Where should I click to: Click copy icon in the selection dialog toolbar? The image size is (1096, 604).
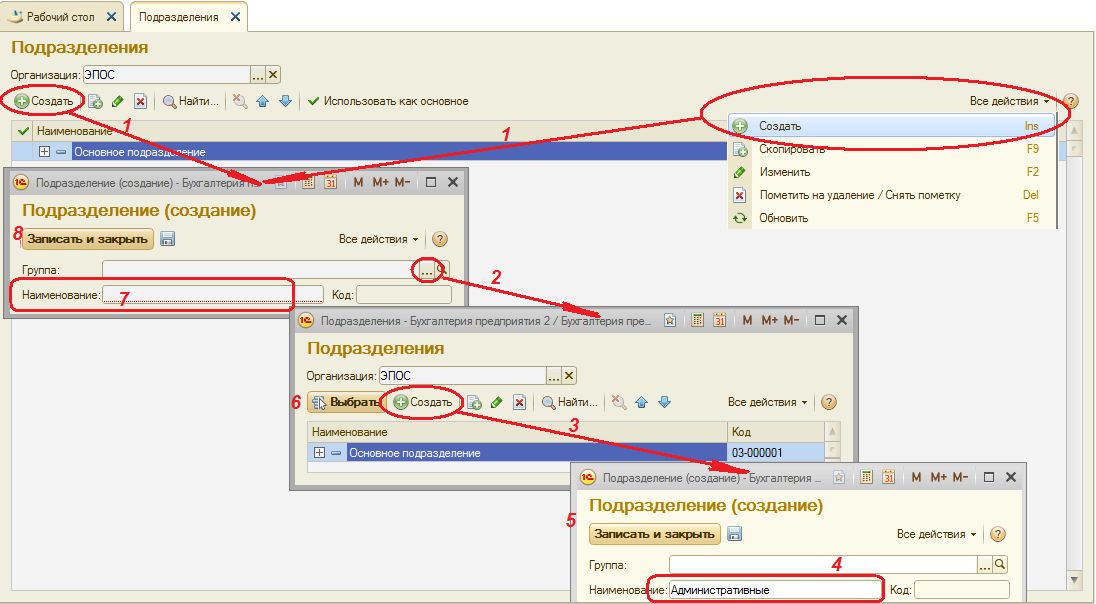click(x=475, y=403)
